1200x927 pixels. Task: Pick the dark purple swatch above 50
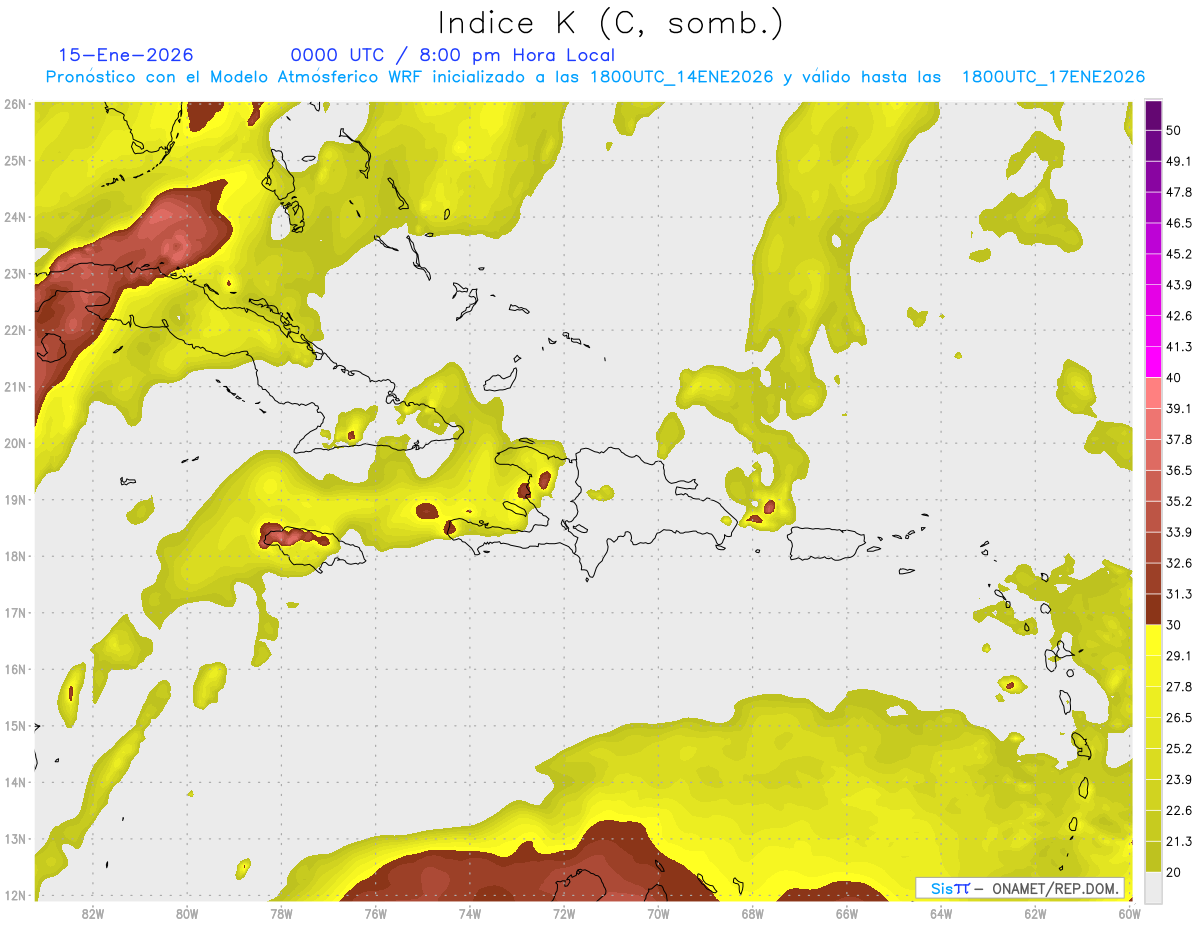[1153, 115]
